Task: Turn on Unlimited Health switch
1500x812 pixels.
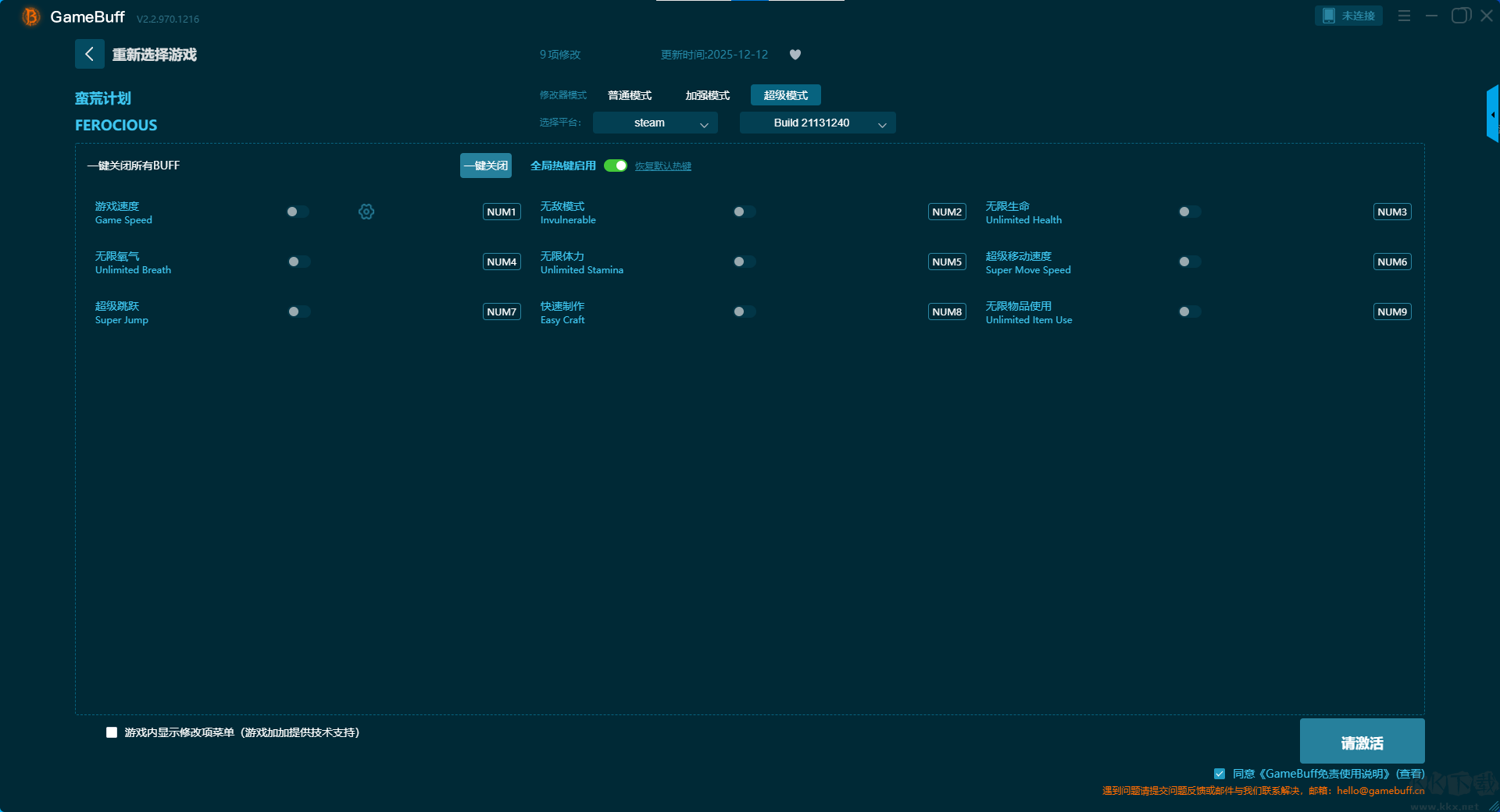Action: tap(1189, 212)
